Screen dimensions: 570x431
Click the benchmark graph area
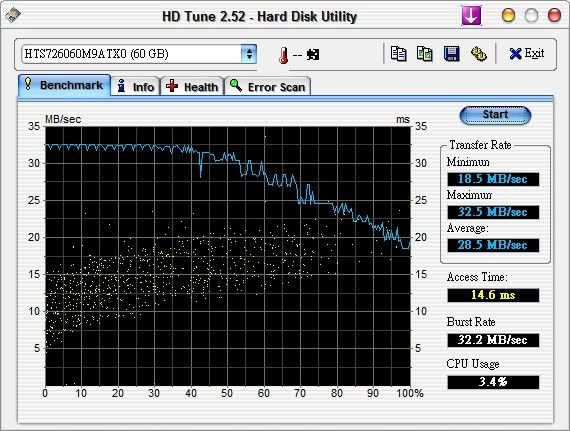coord(228,256)
